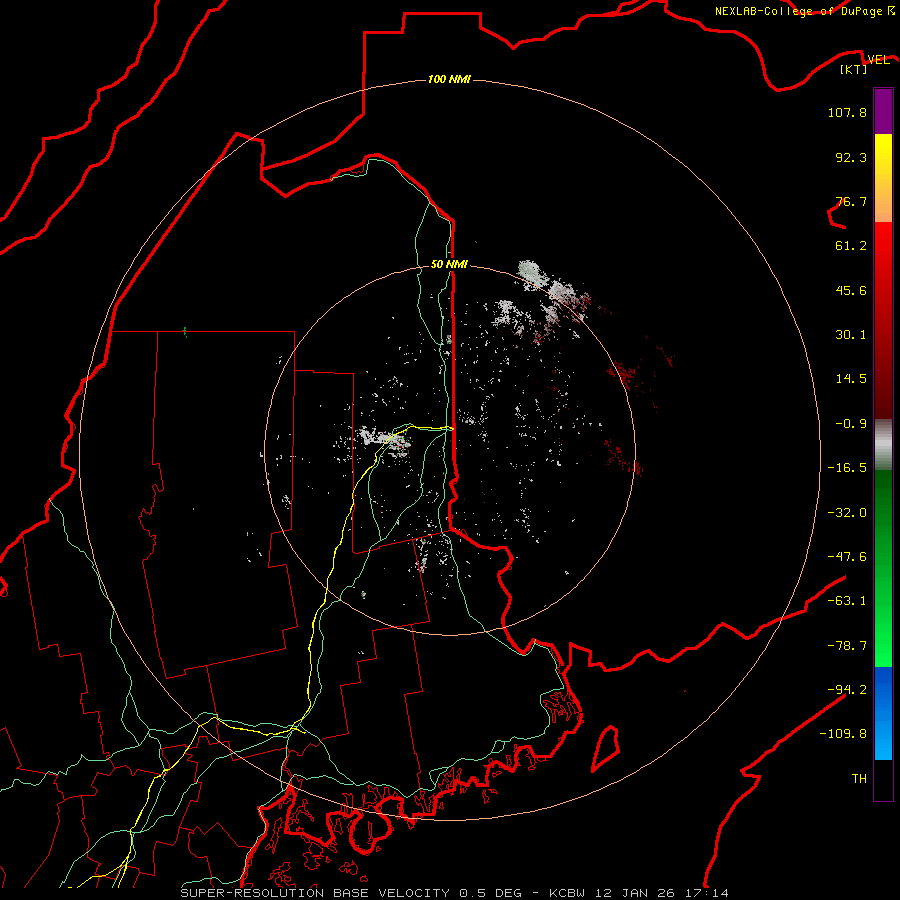
Task: Click the small island outline off the southeast coast
Action: [x=606, y=748]
